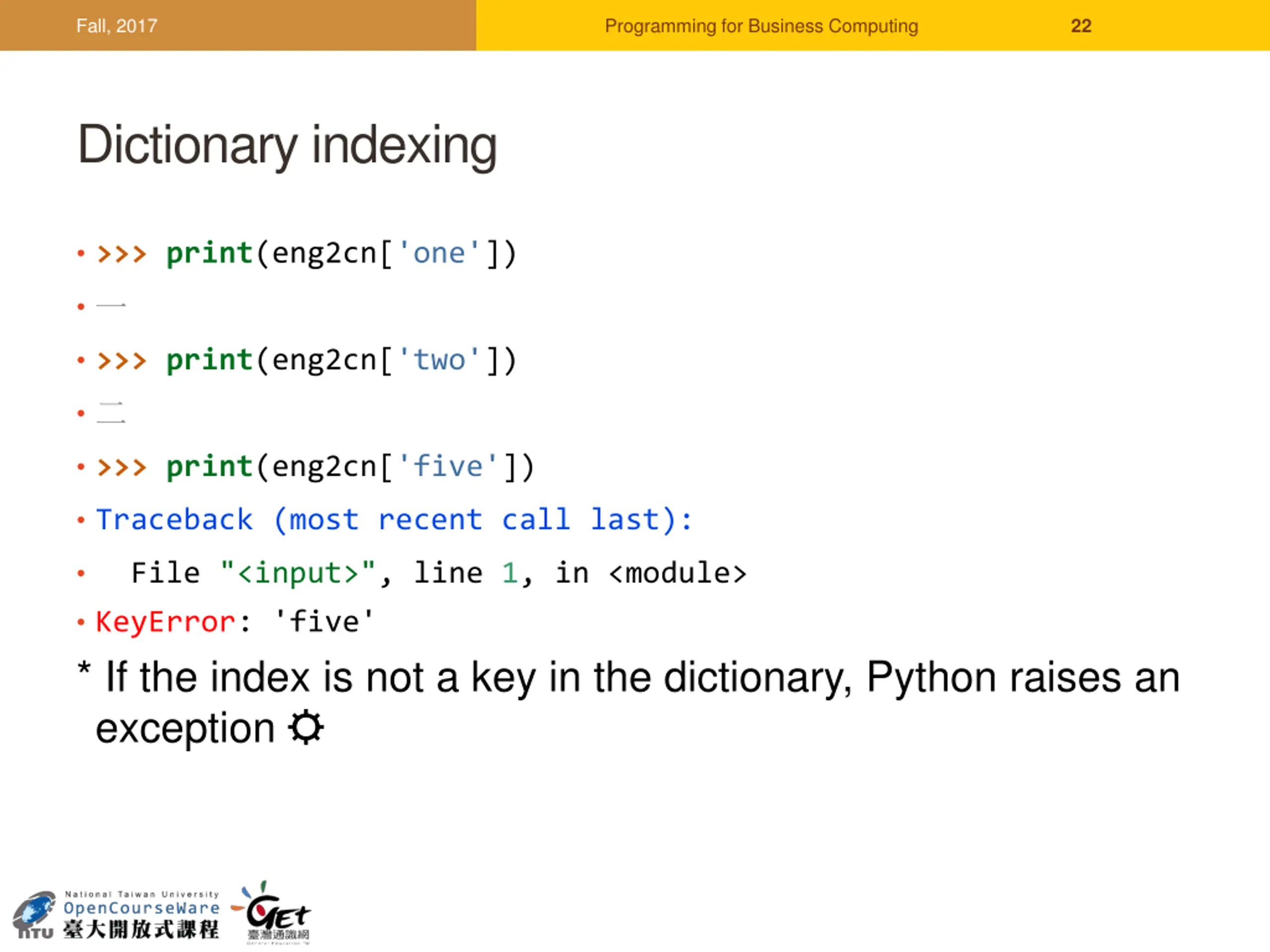Click 'Programming for Business Computing' header title
Image resolution: width=1270 pixels, height=952 pixels.
tap(762, 26)
